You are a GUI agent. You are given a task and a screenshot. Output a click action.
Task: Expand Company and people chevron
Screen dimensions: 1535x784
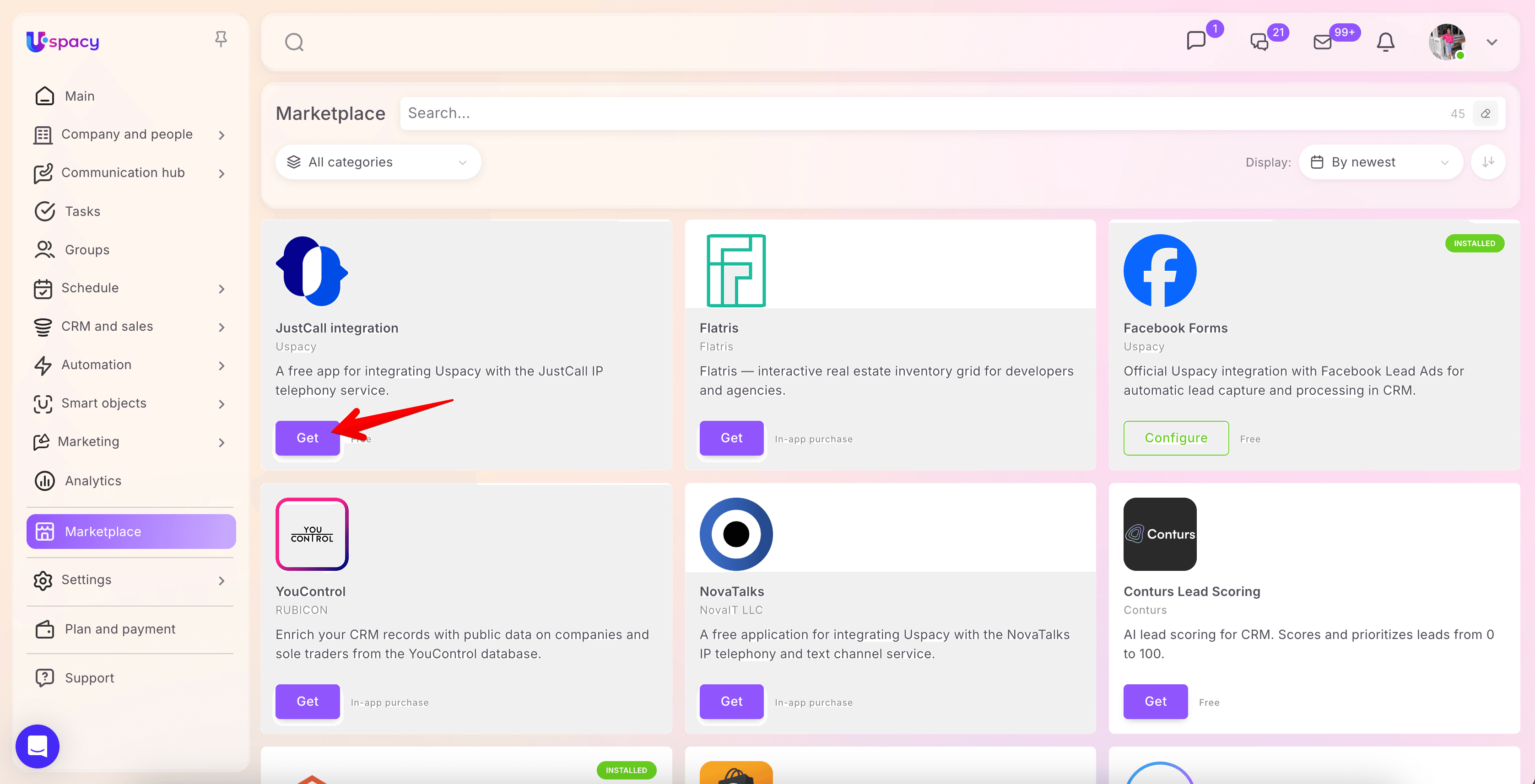click(x=222, y=135)
